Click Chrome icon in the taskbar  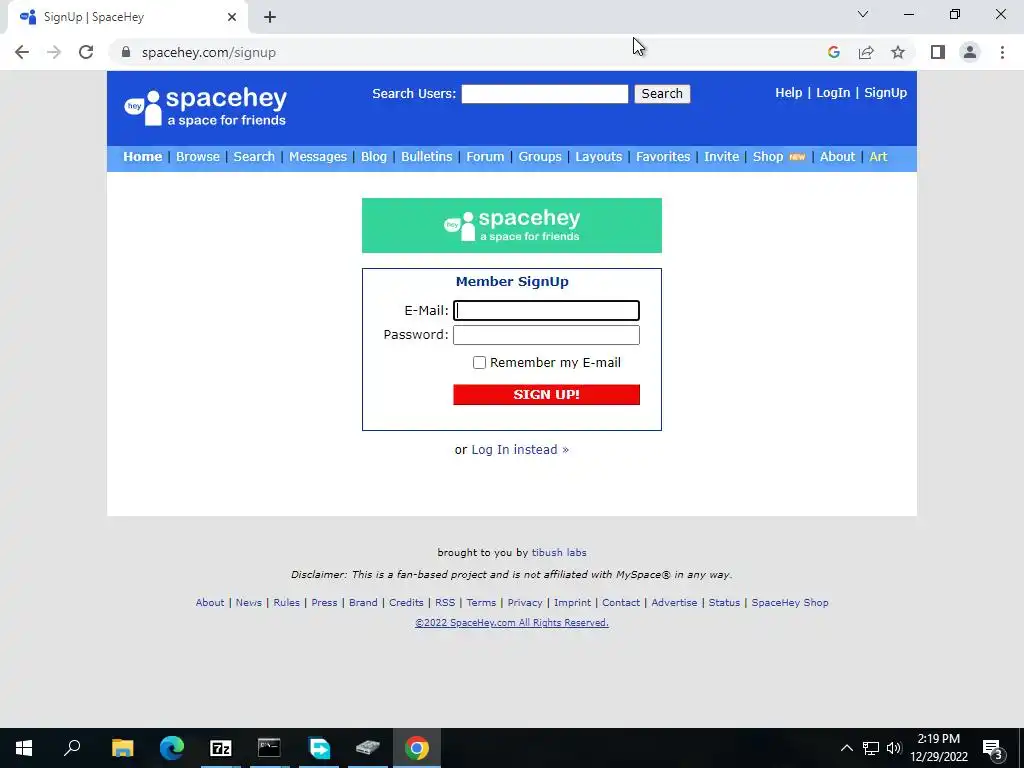[417, 748]
